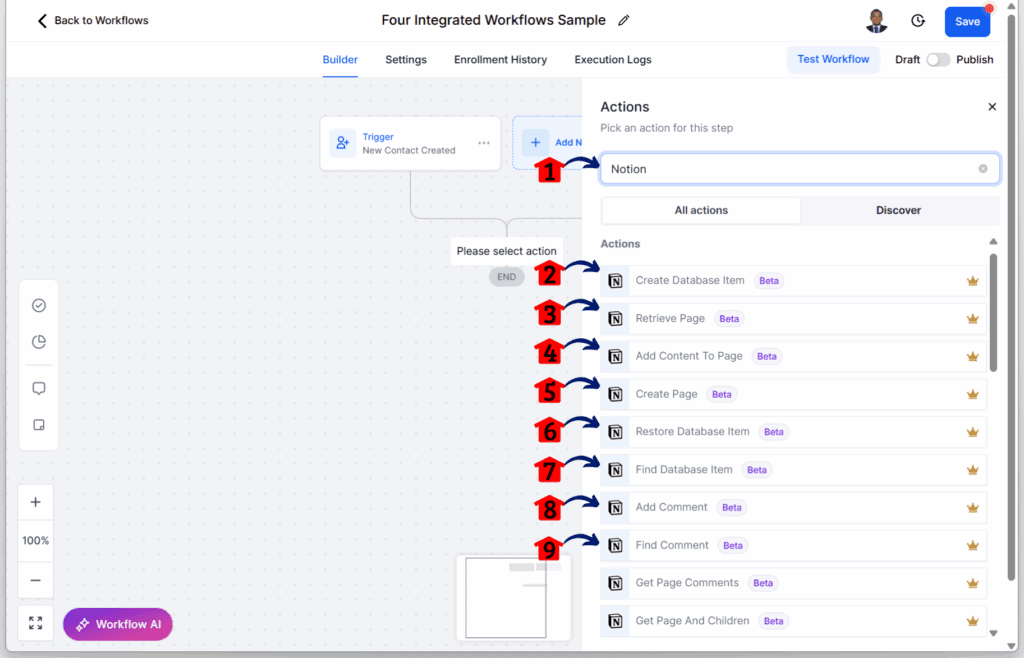The image size is (1024, 658).
Task: Click the Please select action placeholder
Action: (507, 251)
